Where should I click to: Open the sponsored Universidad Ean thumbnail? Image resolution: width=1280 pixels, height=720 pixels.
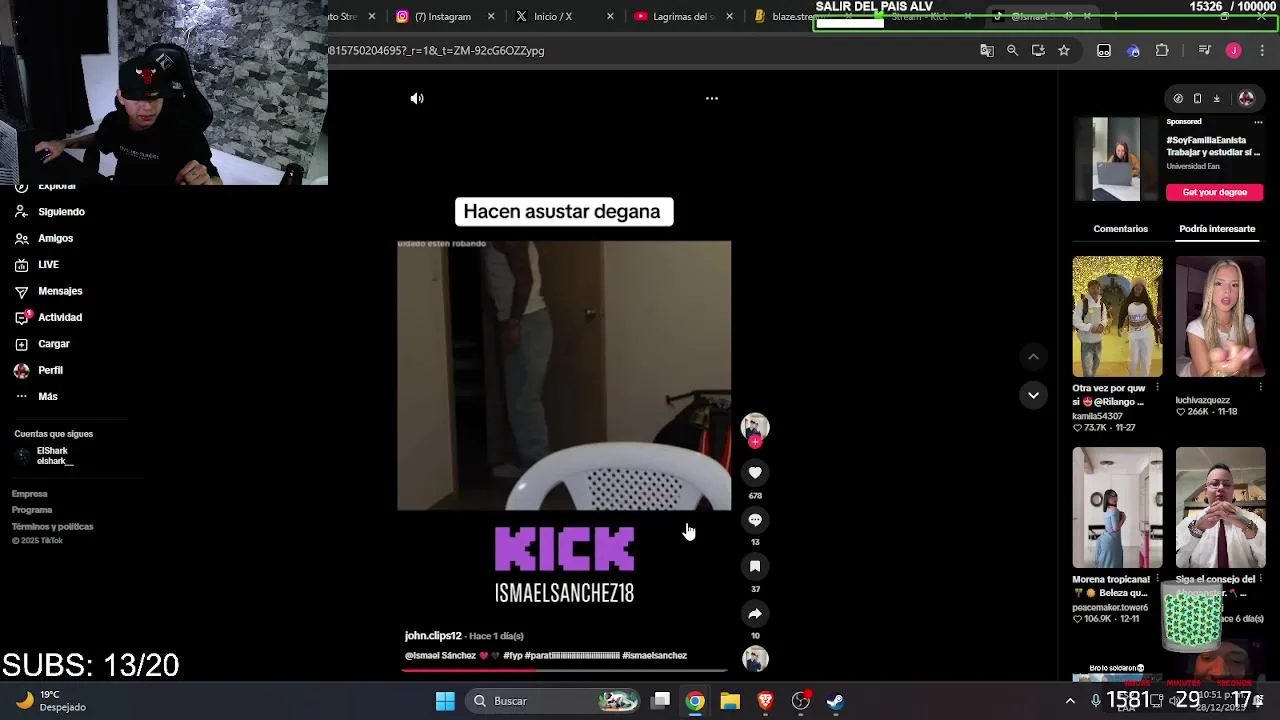pyautogui.click(x=1115, y=159)
